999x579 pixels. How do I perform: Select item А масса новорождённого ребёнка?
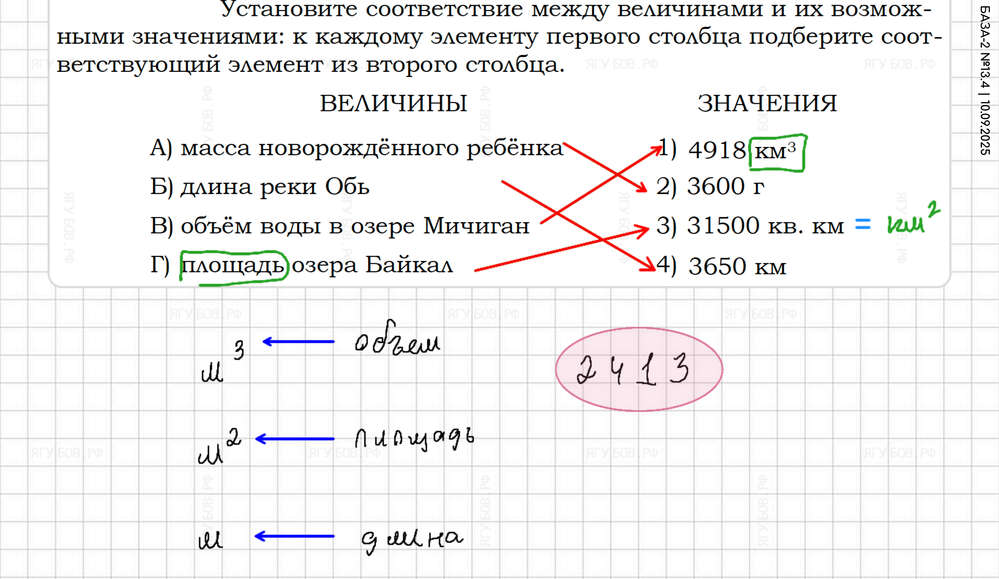pyautogui.click(x=355, y=148)
